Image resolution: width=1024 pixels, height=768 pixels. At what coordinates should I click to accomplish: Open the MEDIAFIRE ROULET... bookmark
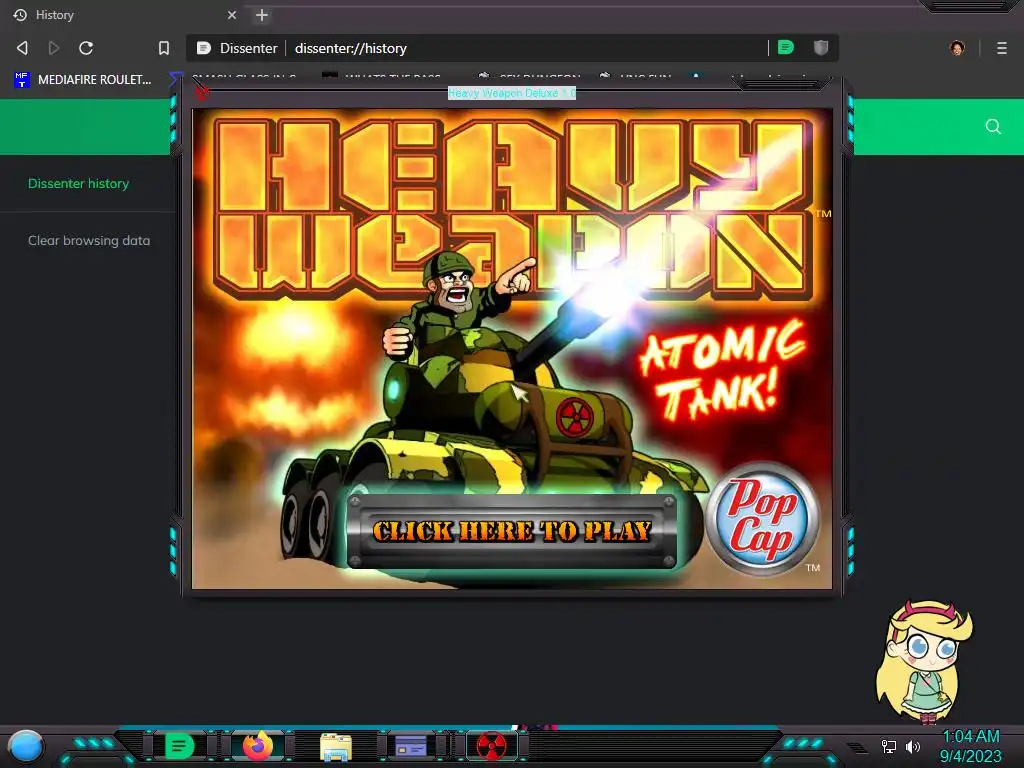83,80
